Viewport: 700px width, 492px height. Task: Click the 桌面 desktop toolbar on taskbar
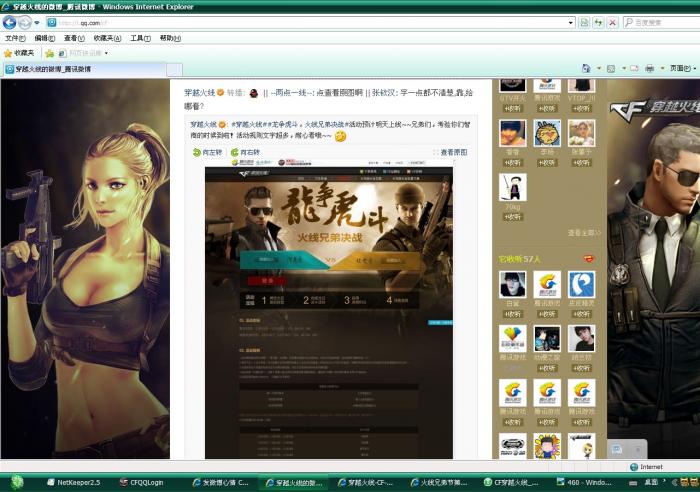click(651, 483)
